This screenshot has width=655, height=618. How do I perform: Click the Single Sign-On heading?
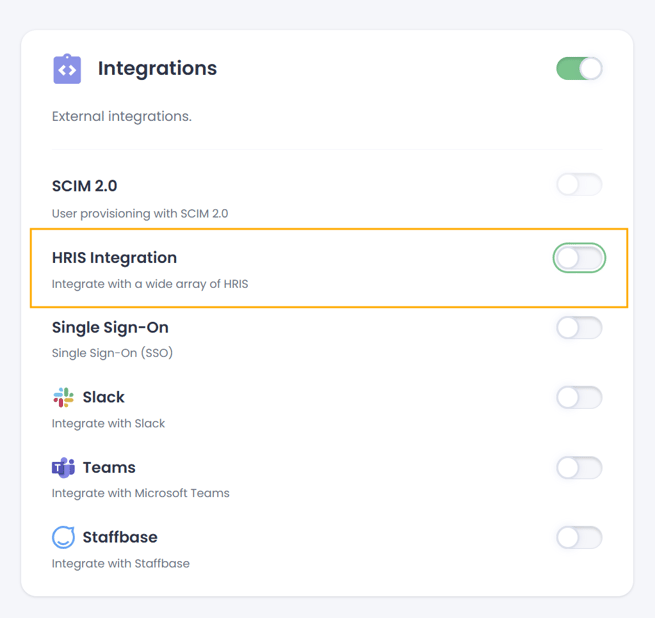[x=110, y=328]
